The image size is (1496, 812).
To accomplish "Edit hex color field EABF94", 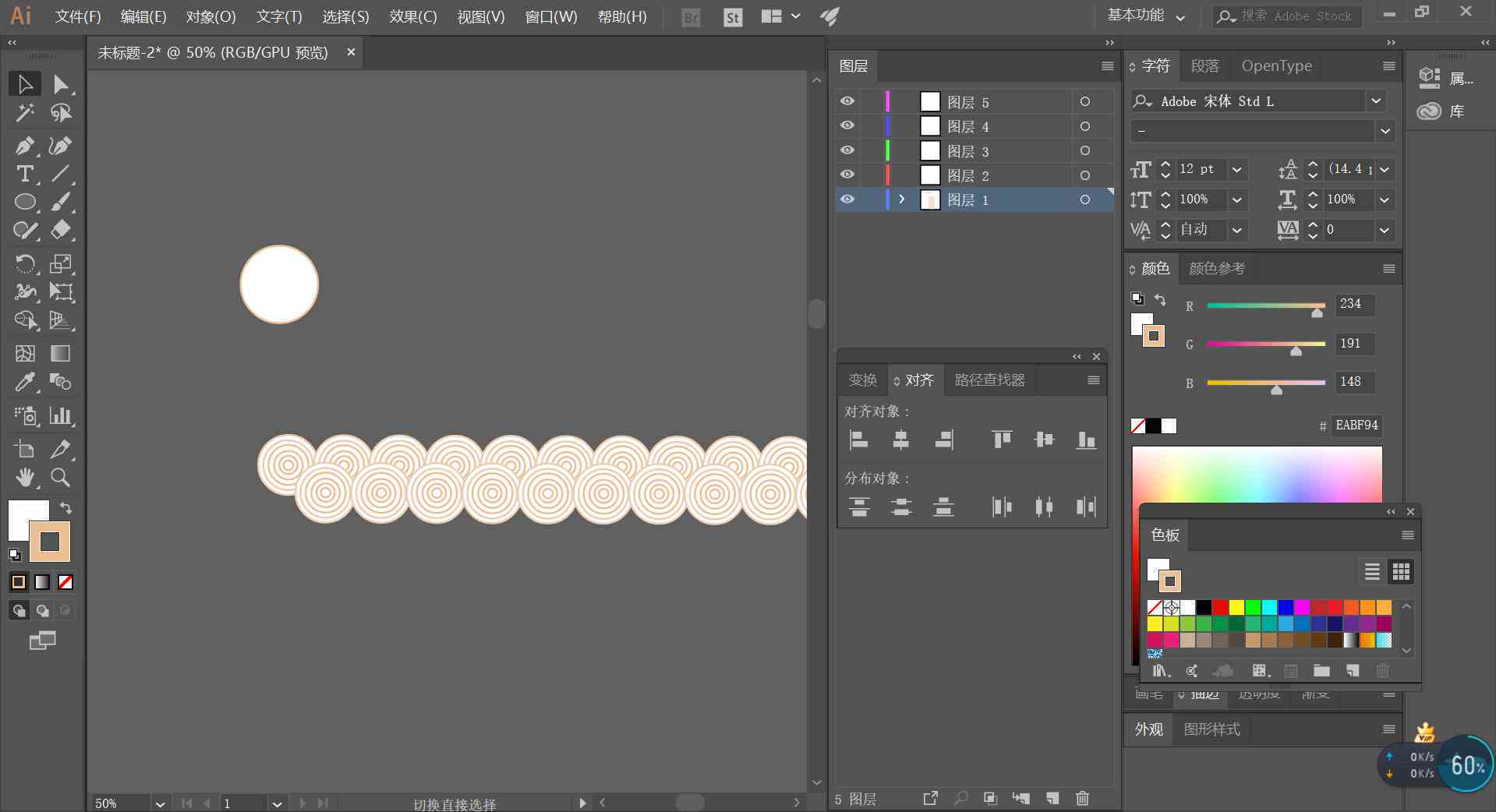I will [x=1356, y=425].
